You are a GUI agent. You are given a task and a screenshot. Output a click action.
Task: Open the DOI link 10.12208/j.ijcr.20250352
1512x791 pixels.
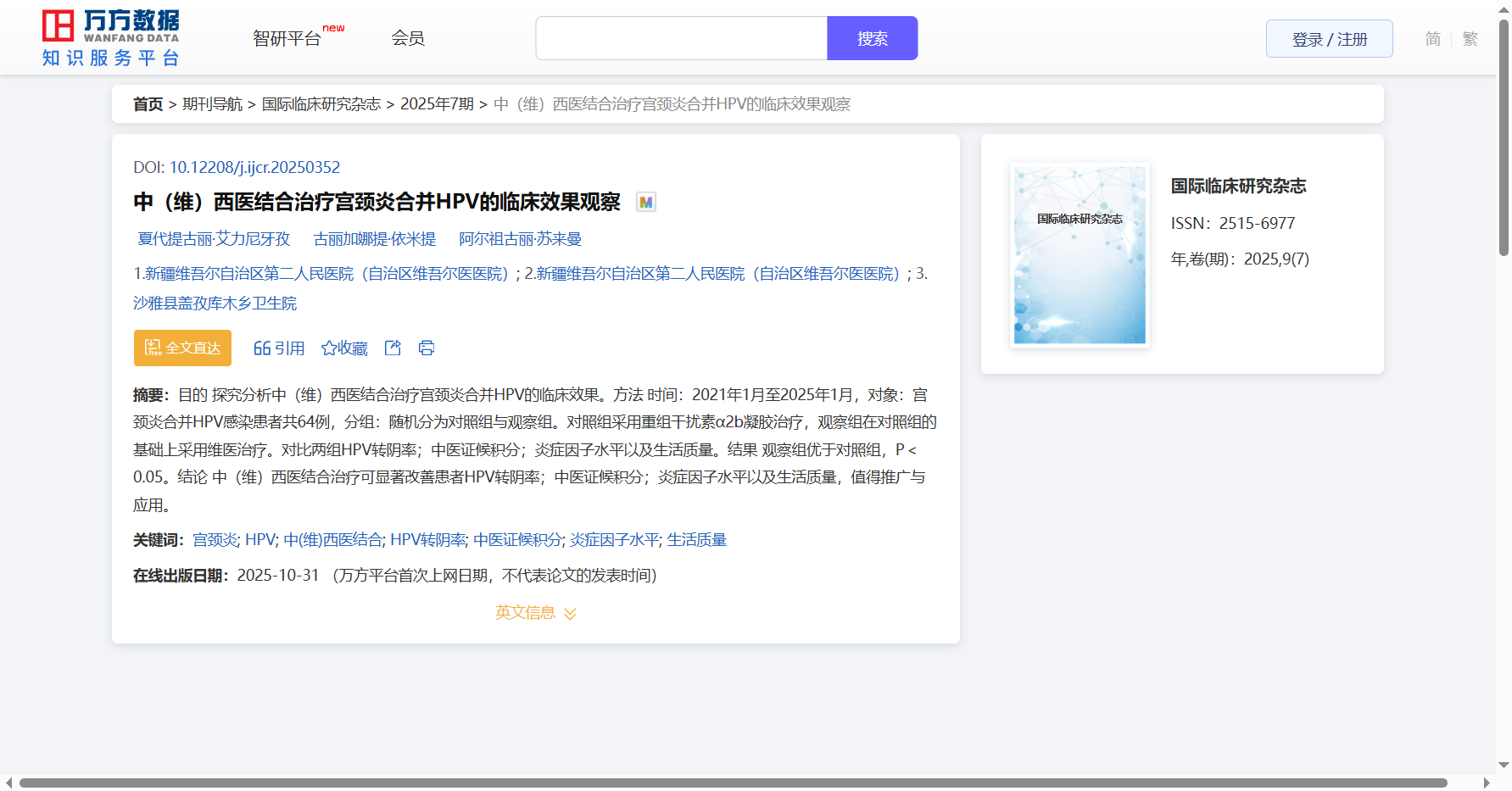254,168
